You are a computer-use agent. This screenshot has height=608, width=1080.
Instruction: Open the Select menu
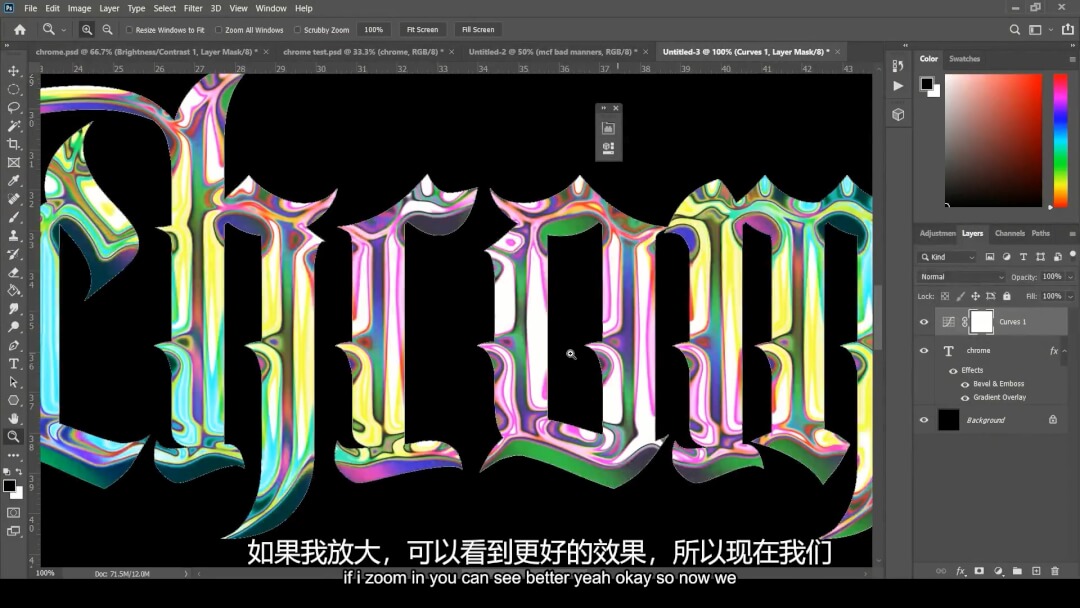click(165, 8)
